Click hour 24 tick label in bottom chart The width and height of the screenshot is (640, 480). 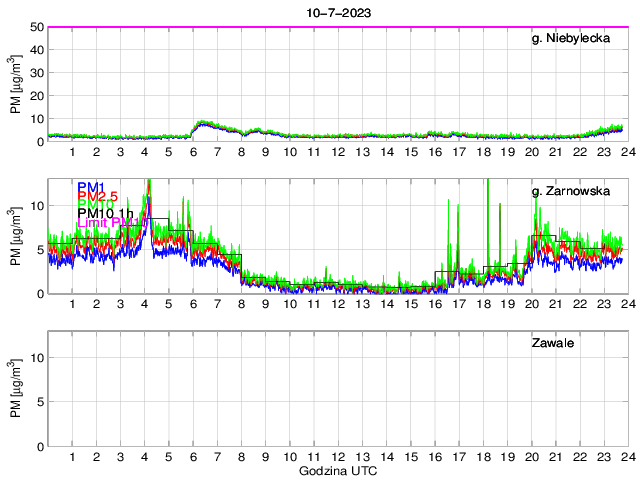click(x=626, y=457)
